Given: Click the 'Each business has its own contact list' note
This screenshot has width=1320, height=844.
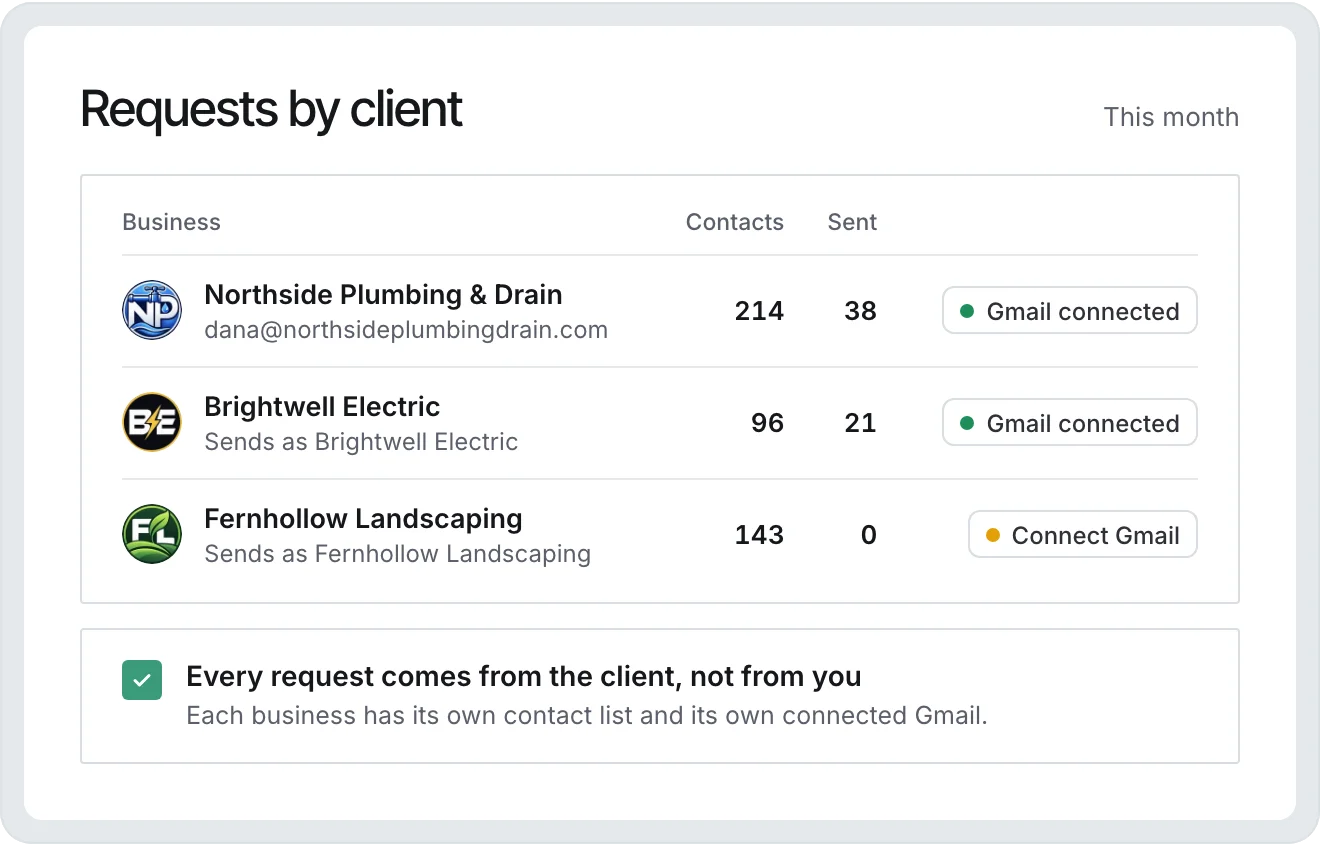Looking at the screenshot, I should [x=587, y=716].
